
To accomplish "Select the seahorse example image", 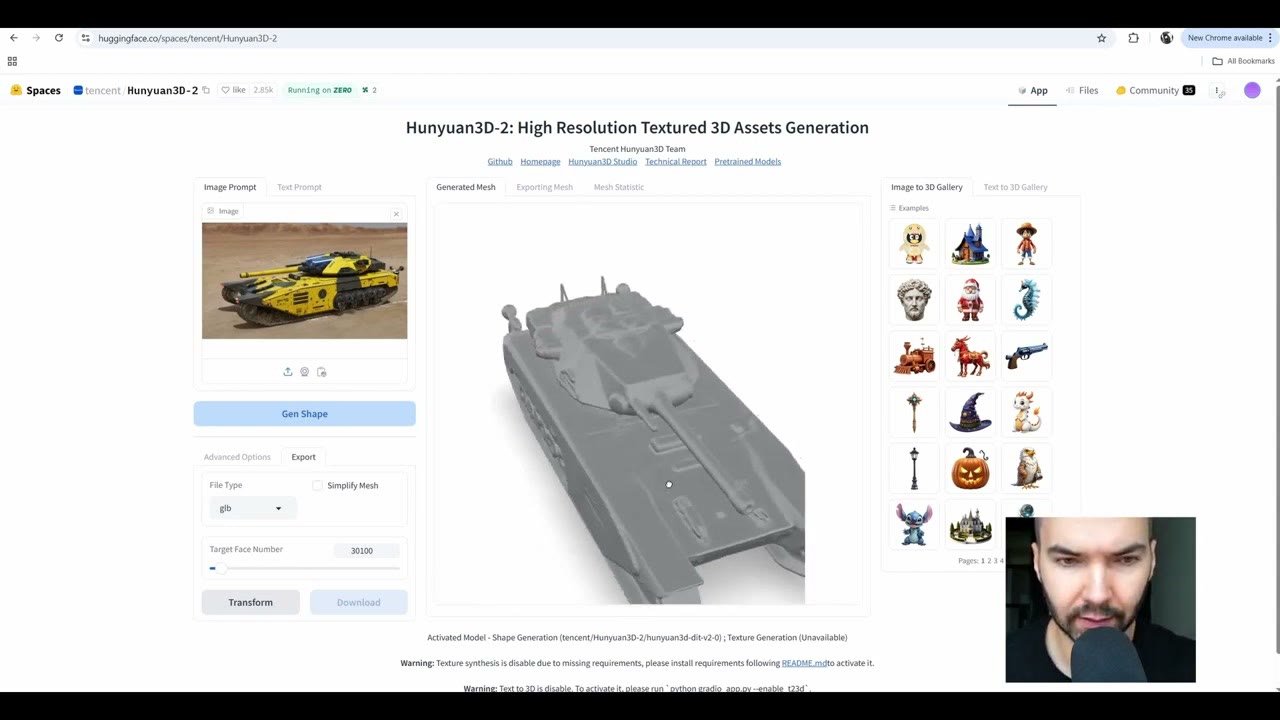I will [1026, 300].
